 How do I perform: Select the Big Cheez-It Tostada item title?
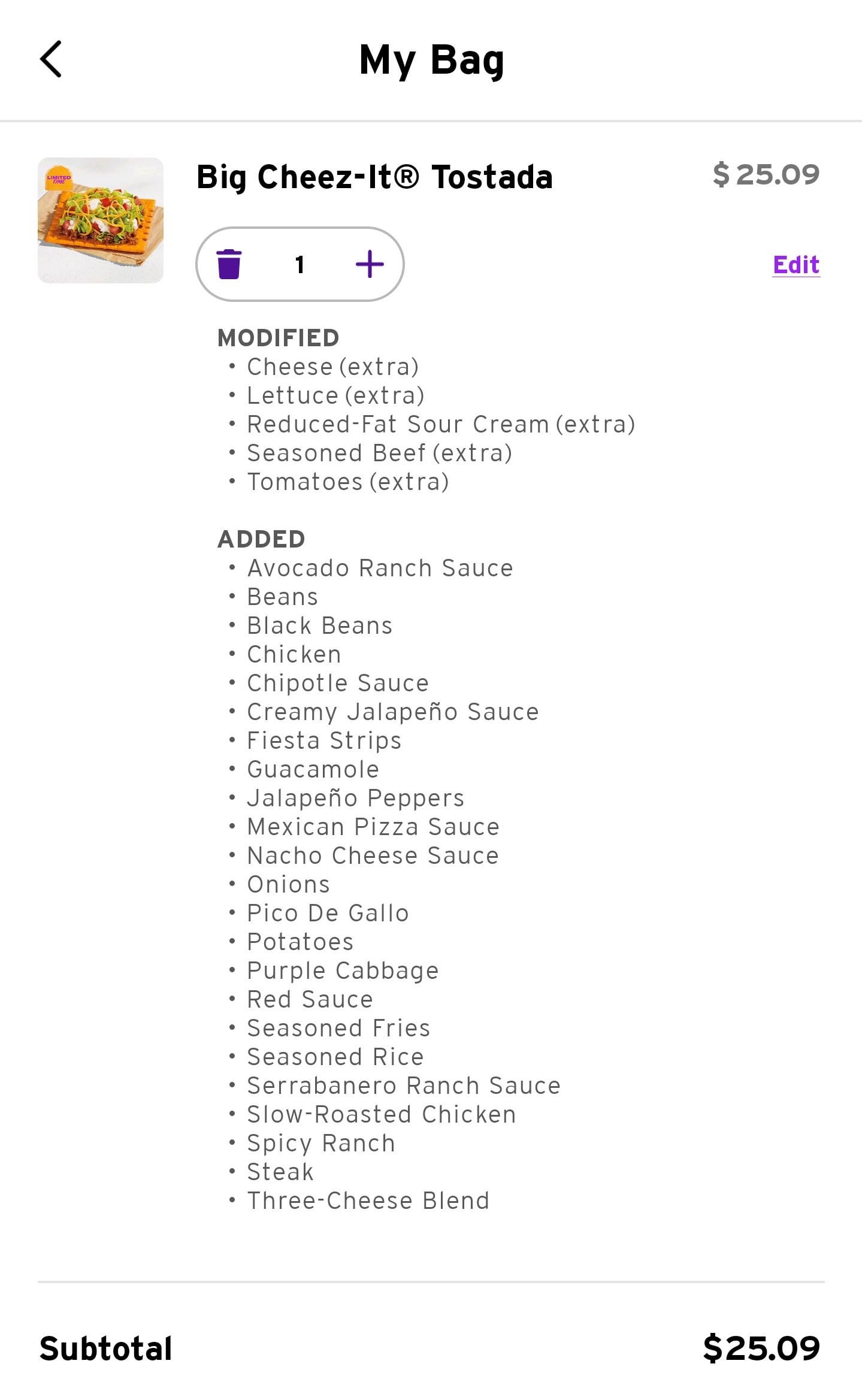click(x=374, y=177)
